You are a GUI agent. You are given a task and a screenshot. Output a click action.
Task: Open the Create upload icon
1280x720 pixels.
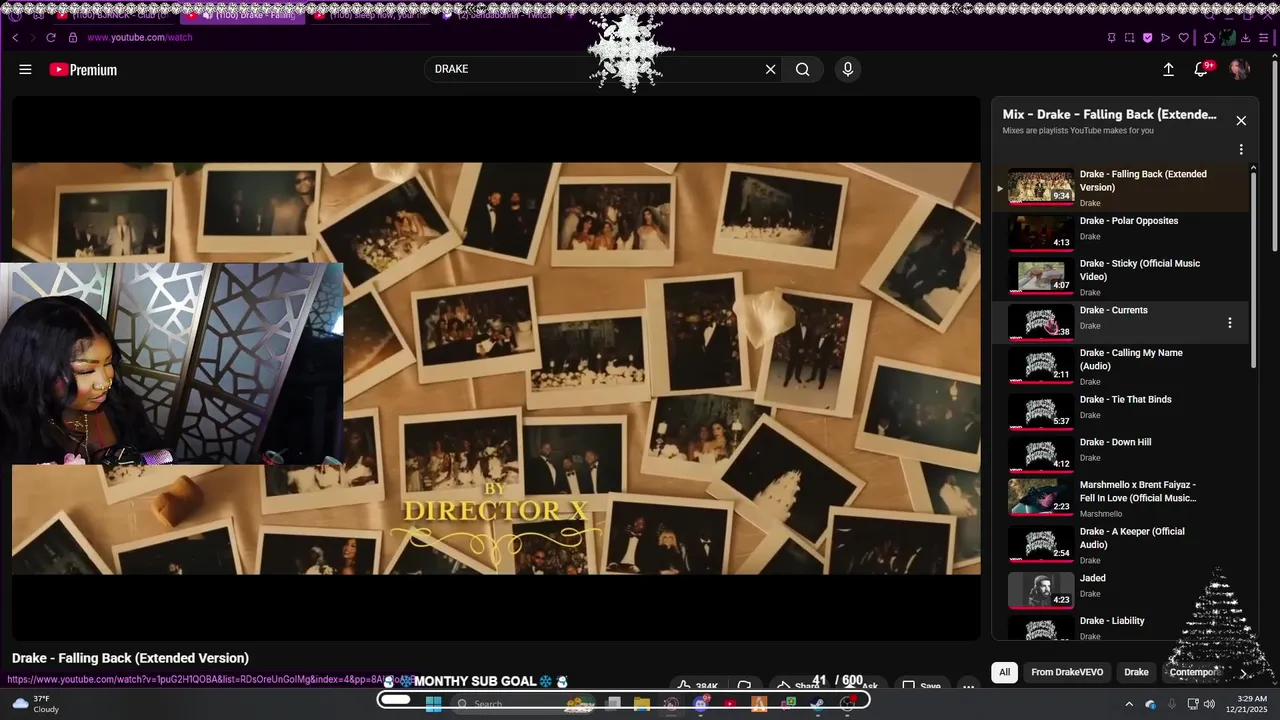pyautogui.click(x=1168, y=69)
